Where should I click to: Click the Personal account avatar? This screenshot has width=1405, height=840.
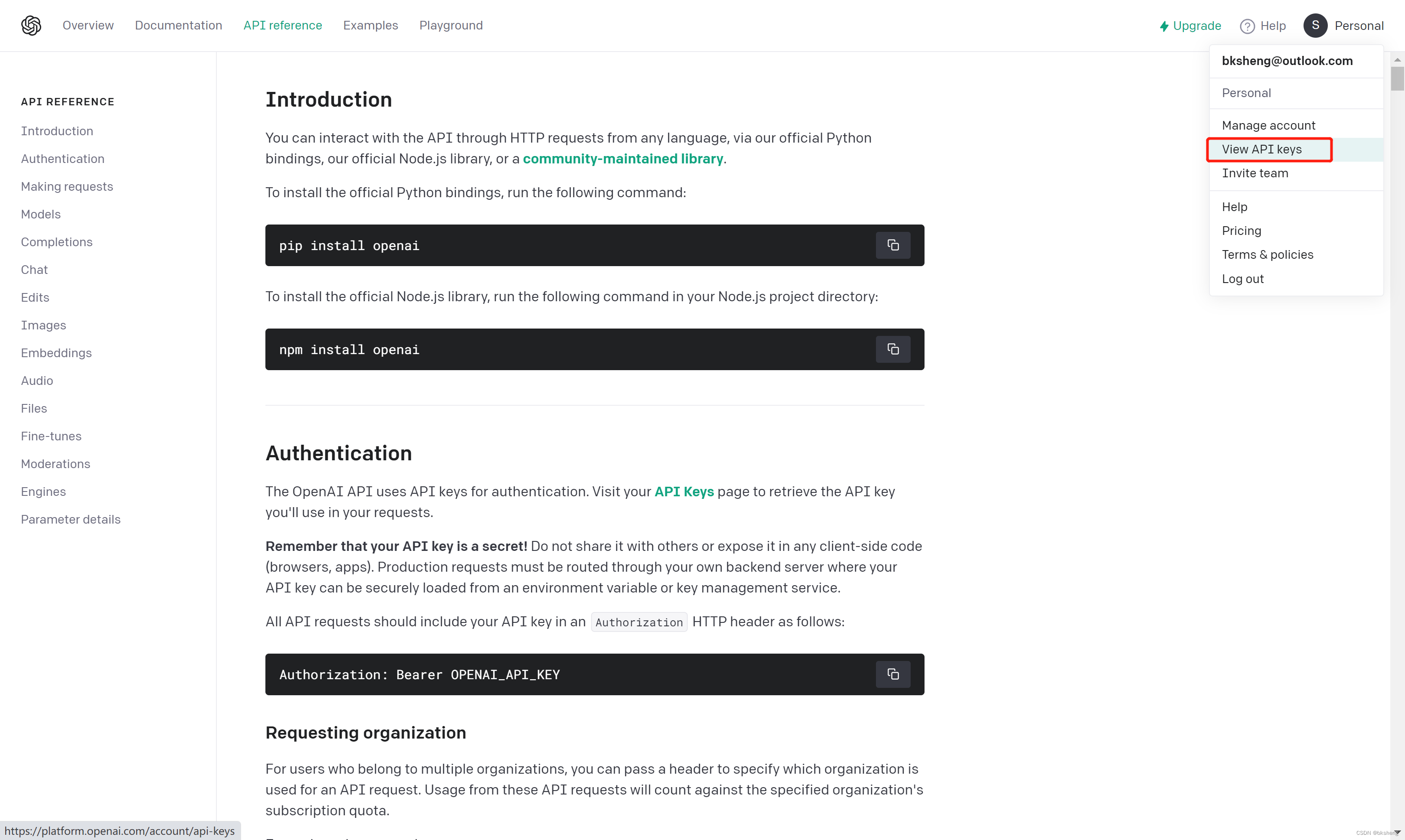[x=1315, y=26]
